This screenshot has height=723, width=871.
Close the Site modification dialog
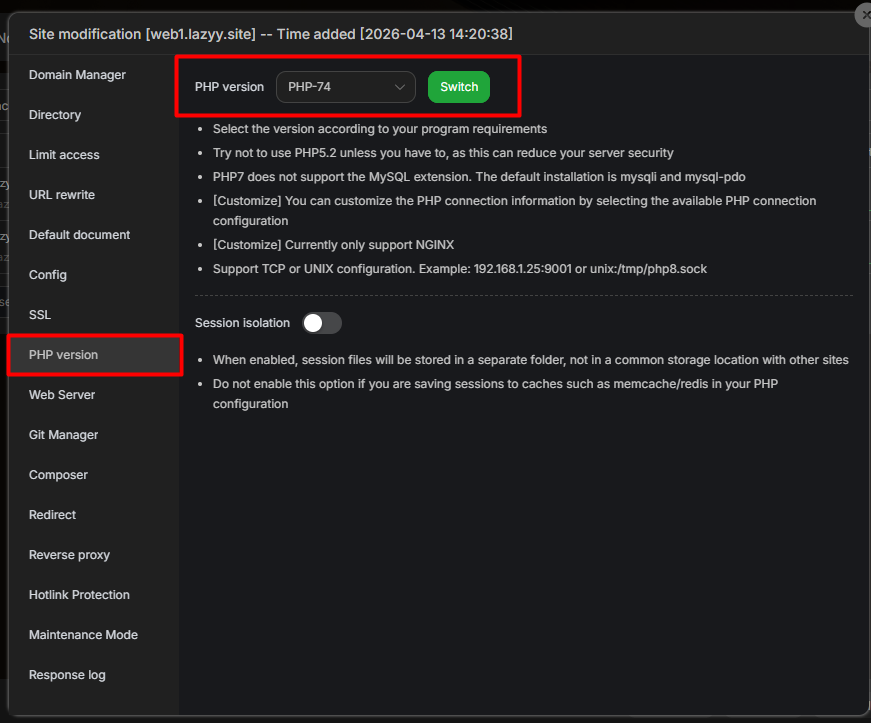point(863,16)
